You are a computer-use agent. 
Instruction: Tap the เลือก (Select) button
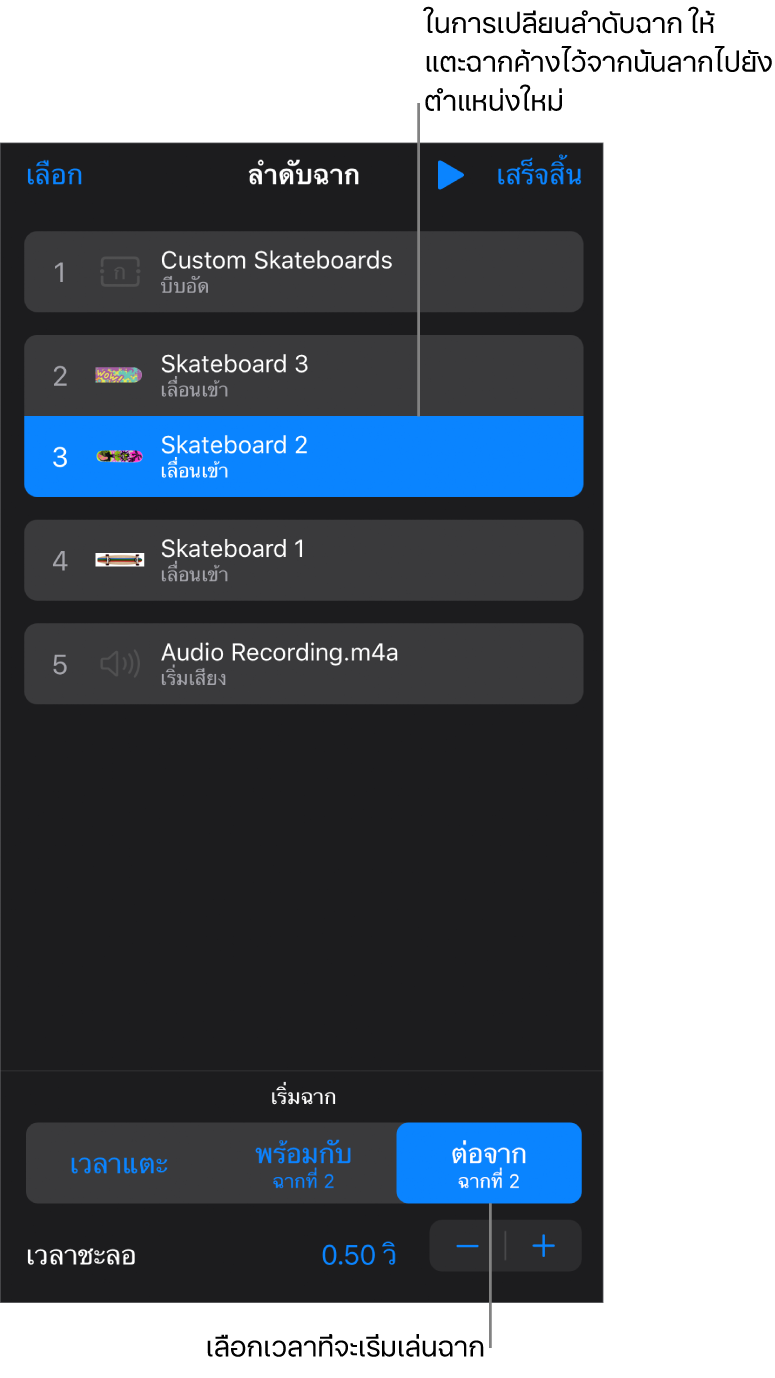[54, 176]
